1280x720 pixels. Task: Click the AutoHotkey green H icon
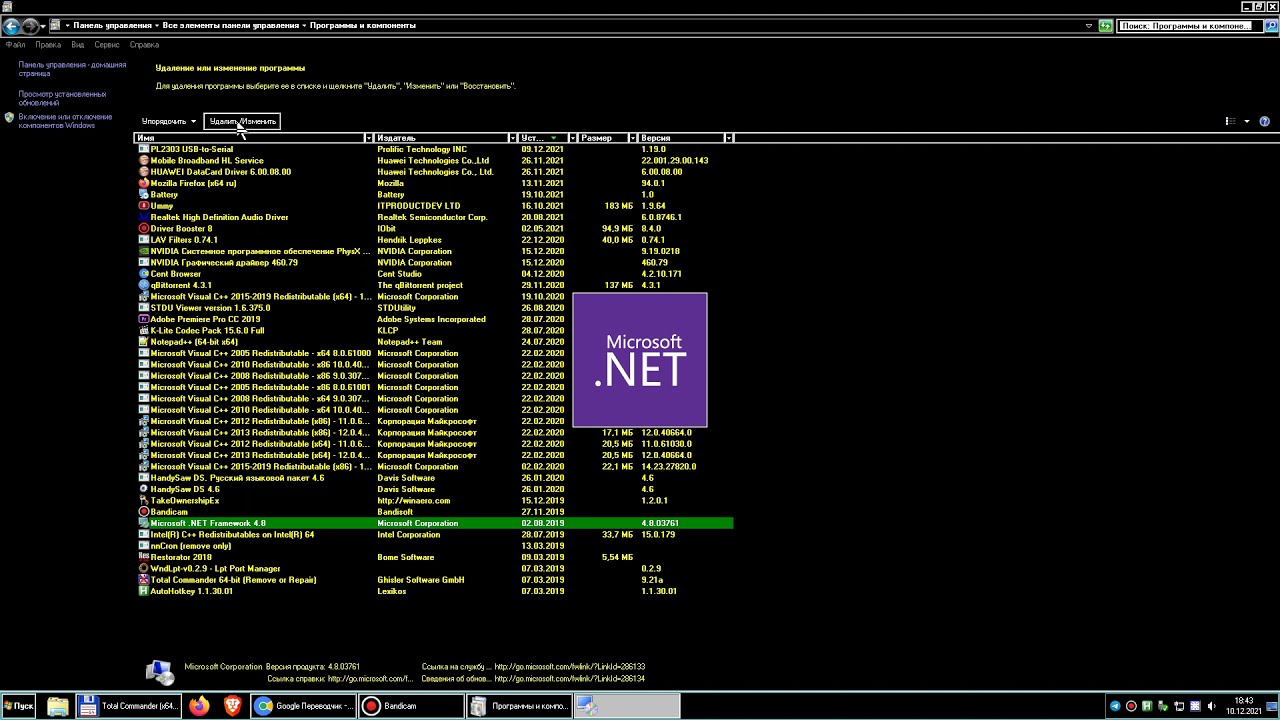coord(144,591)
